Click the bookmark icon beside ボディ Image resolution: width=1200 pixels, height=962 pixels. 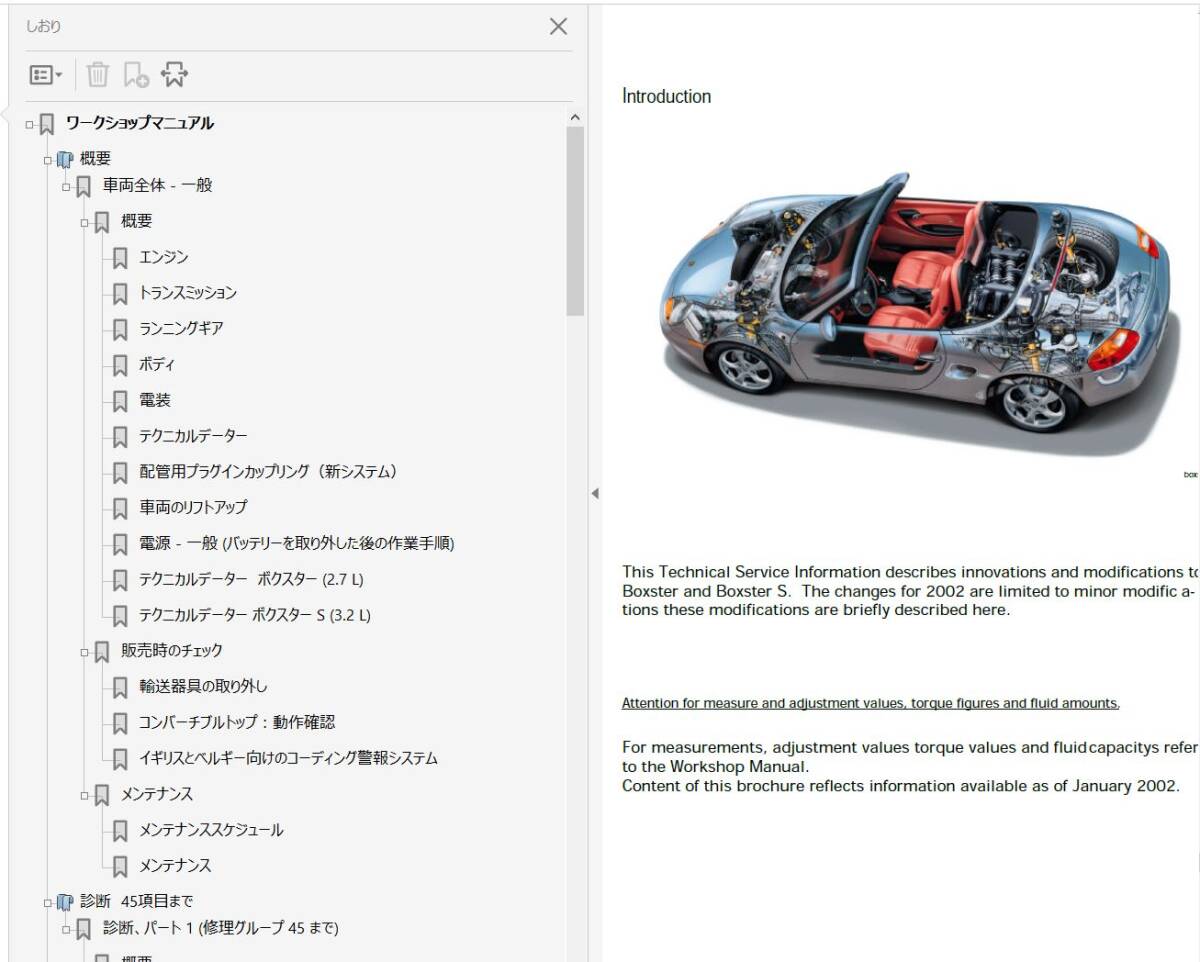(x=120, y=365)
